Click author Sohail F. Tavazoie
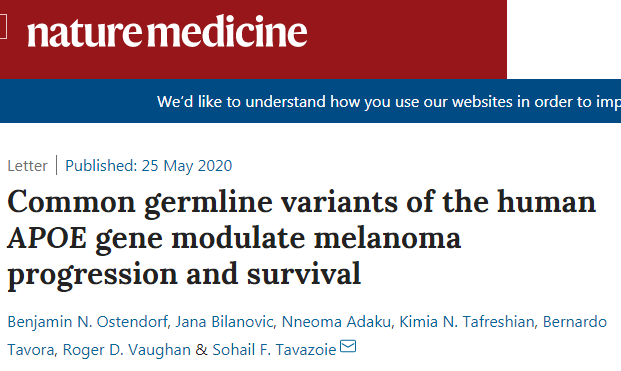621x371 pixels. pos(274,350)
